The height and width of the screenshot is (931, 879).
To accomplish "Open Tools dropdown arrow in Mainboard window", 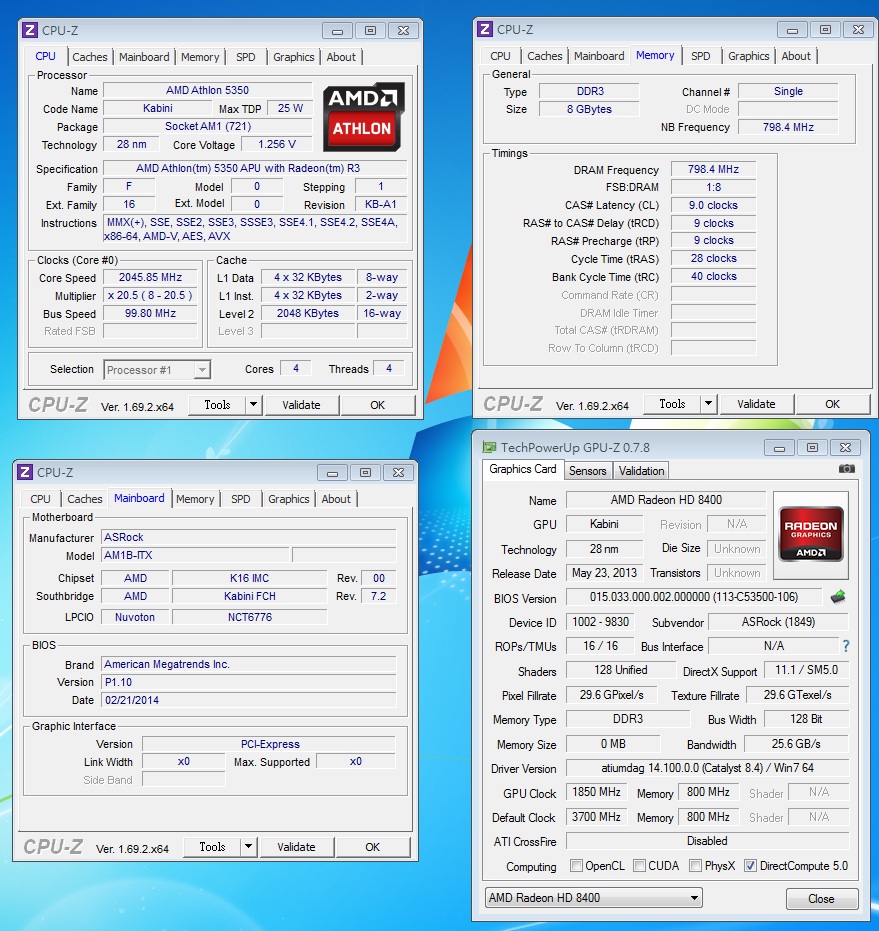I will point(249,847).
